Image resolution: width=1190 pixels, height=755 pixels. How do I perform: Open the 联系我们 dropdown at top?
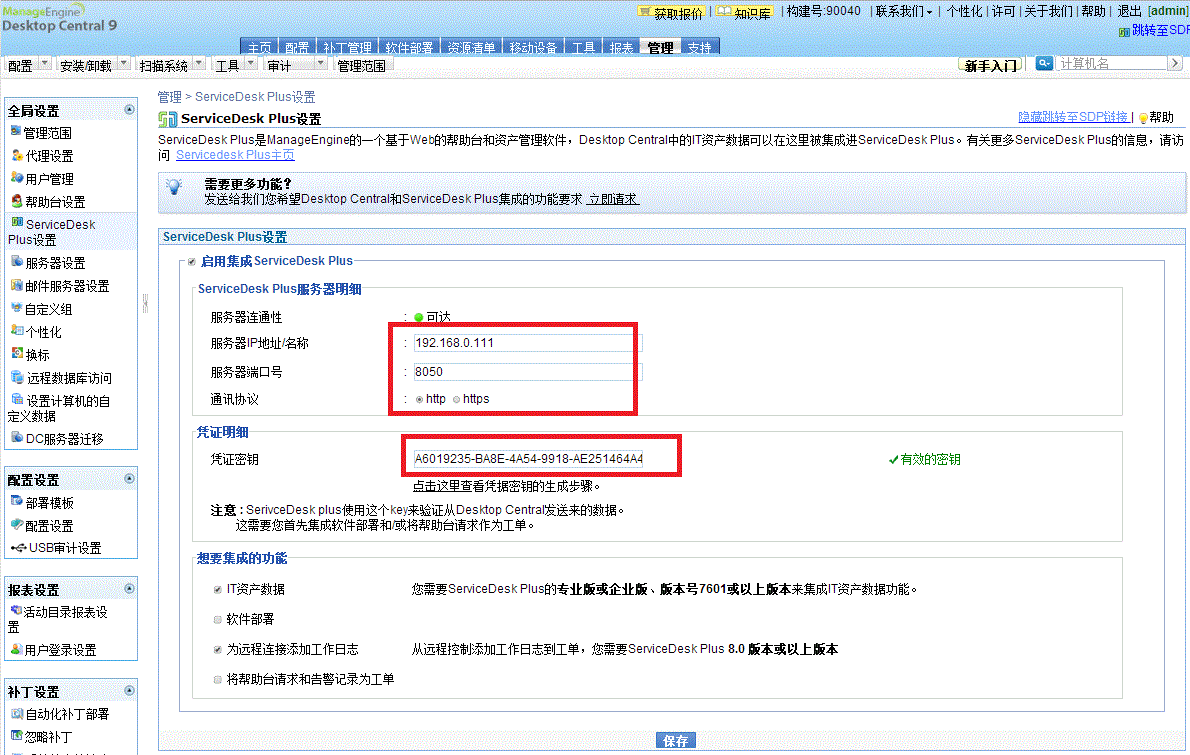tap(904, 11)
